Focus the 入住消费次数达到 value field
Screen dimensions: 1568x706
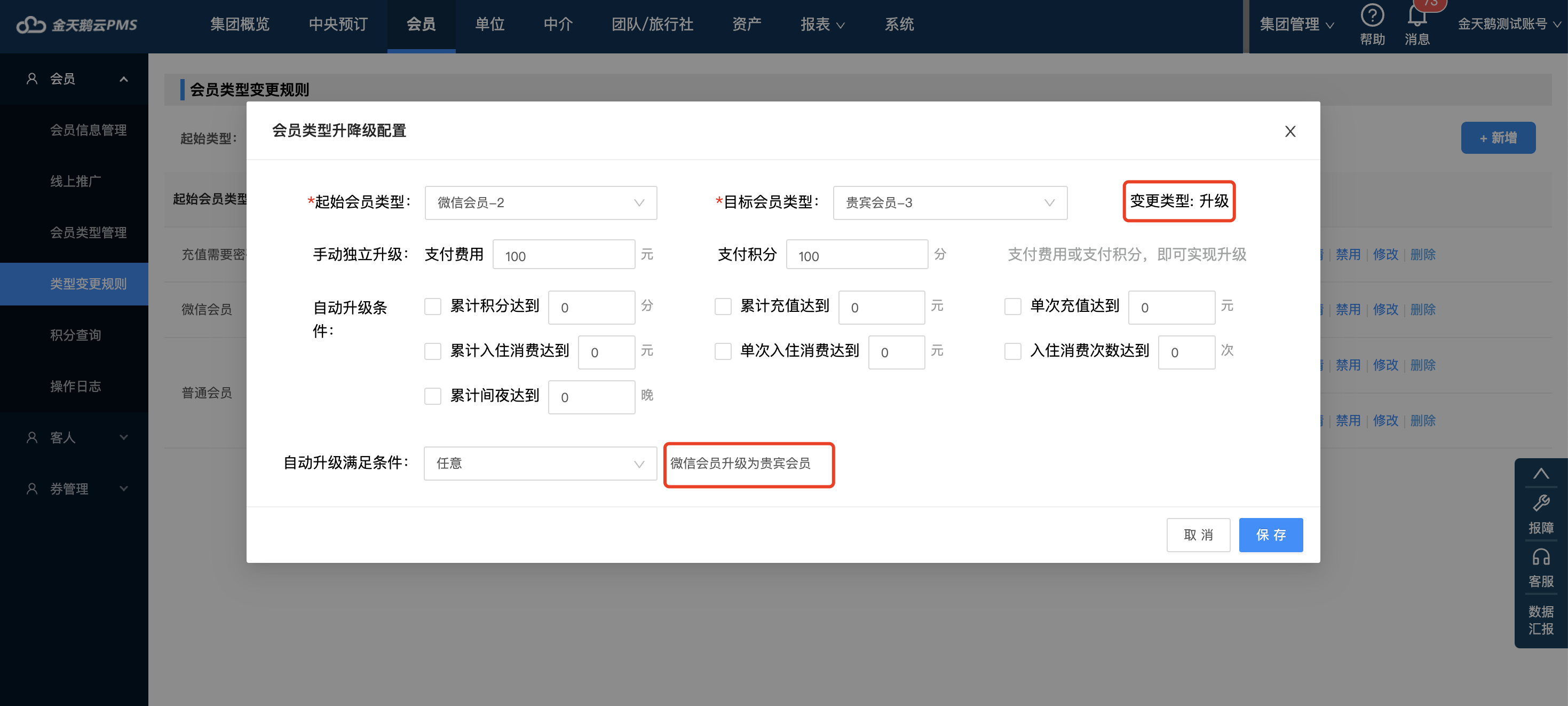(1186, 352)
